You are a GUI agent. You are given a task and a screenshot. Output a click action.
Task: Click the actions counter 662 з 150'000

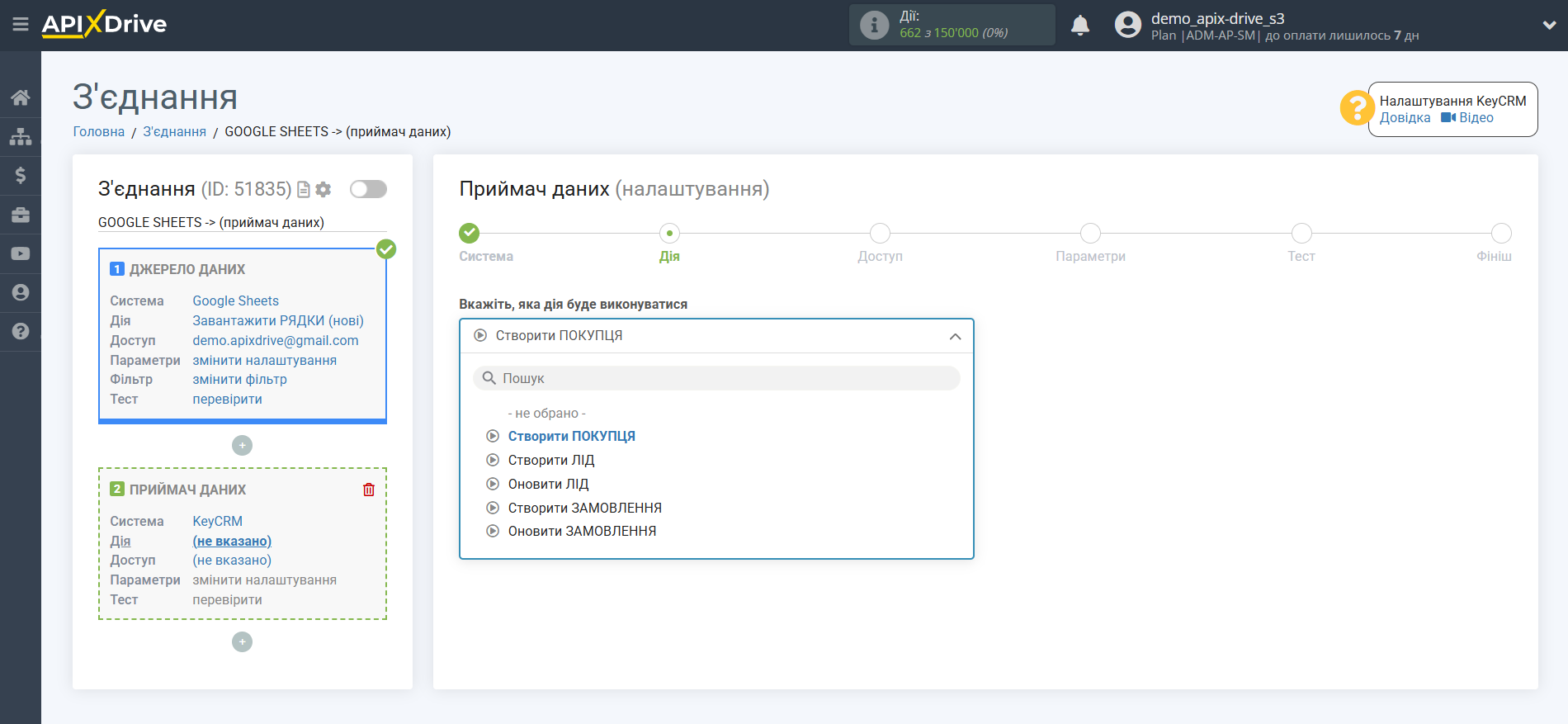pyautogui.click(x=953, y=33)
